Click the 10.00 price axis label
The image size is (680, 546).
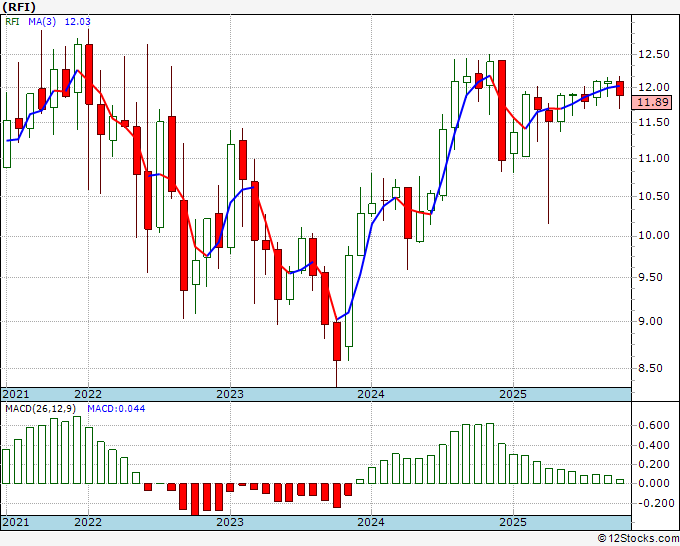(x=654, y=235)
